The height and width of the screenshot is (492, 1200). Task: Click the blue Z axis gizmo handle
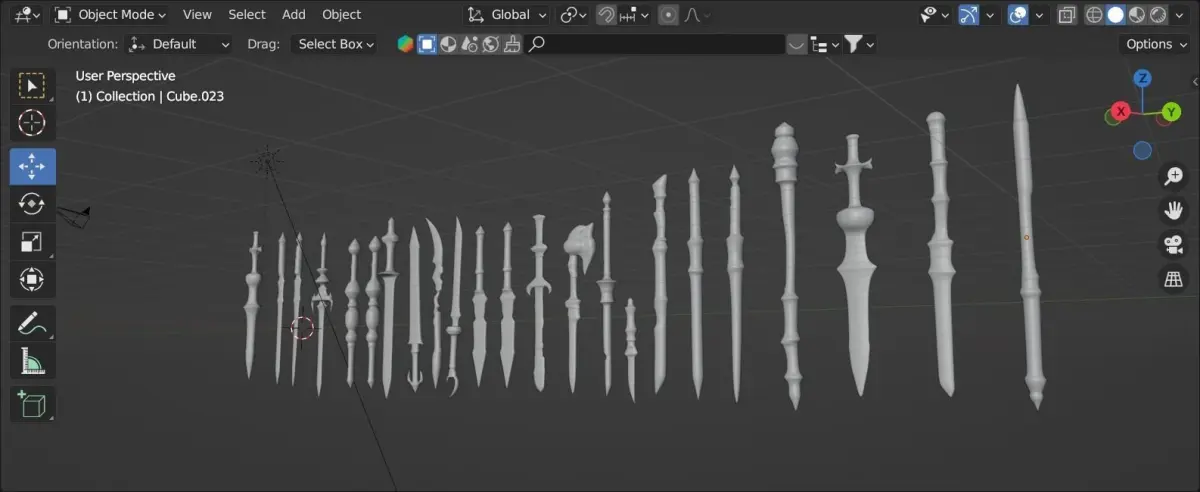[x=1142, y=78]
